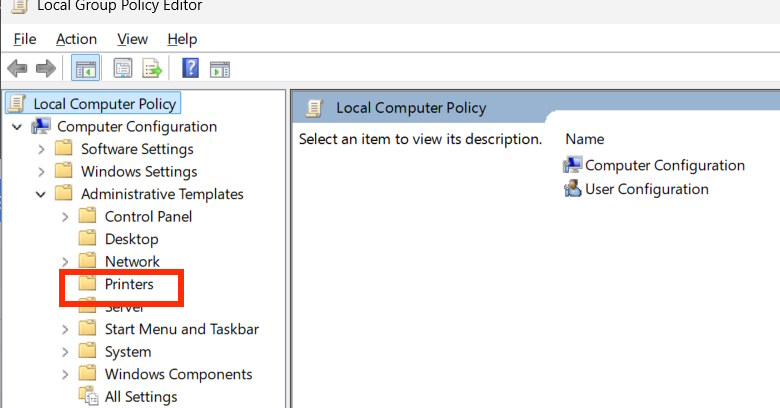Expand the System node
The width and height of the screenshot is (780, 408).
pos(65,351)
